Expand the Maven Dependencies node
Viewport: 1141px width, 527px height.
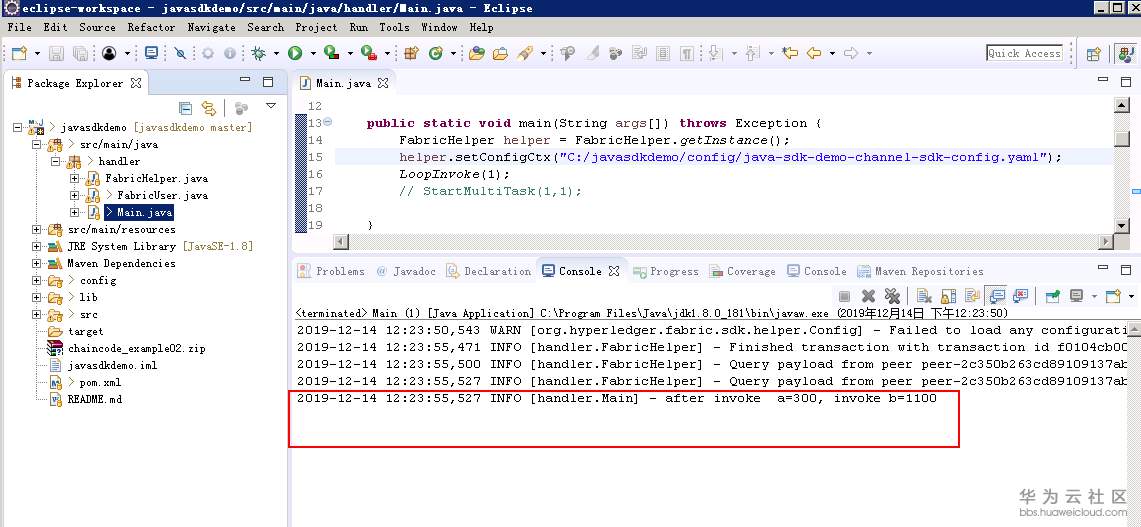(36, 264)
